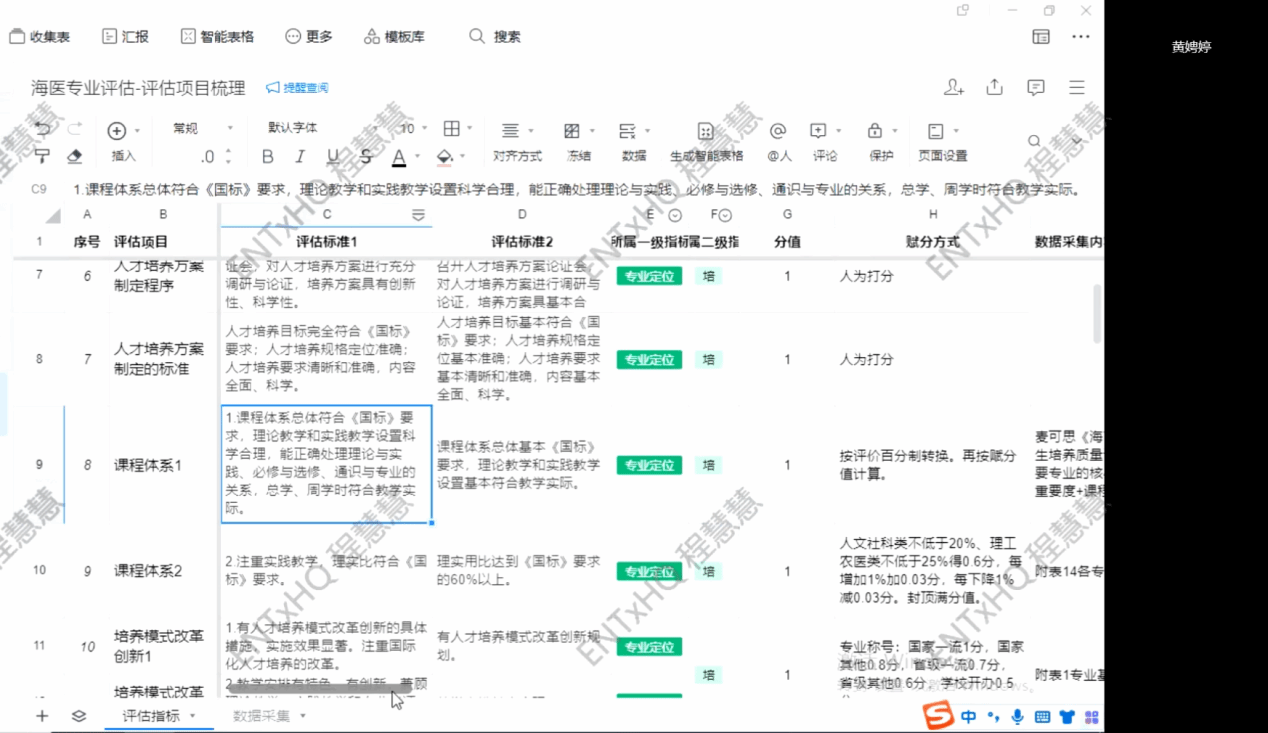Open the 模板库 menu item
This screenshot has width=1268, height=733.
click(x=394, y=37)
